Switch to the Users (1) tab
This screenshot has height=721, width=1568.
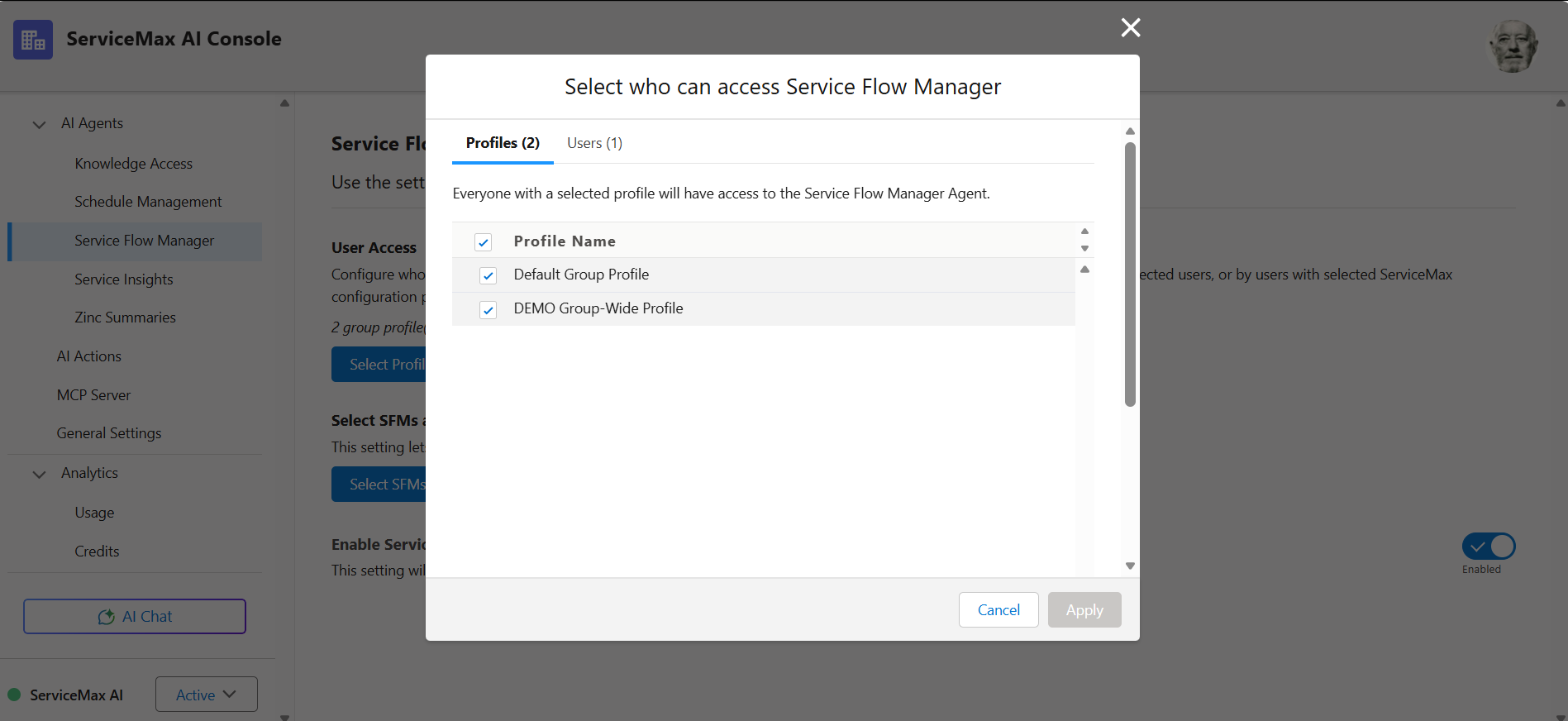[x=594, y=143]
